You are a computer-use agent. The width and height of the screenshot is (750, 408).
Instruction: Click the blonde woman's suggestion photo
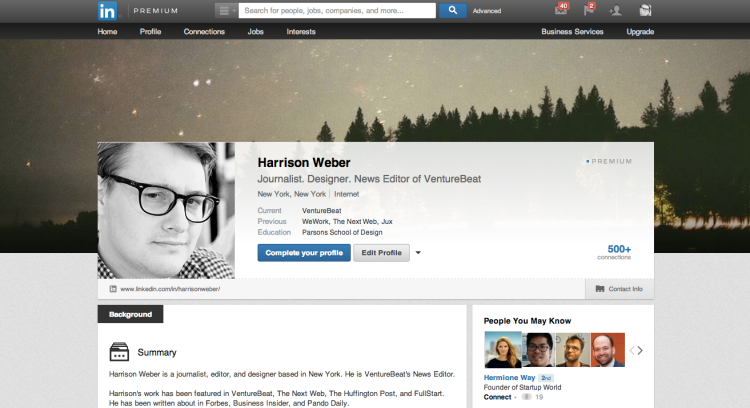tap(503, 350)
